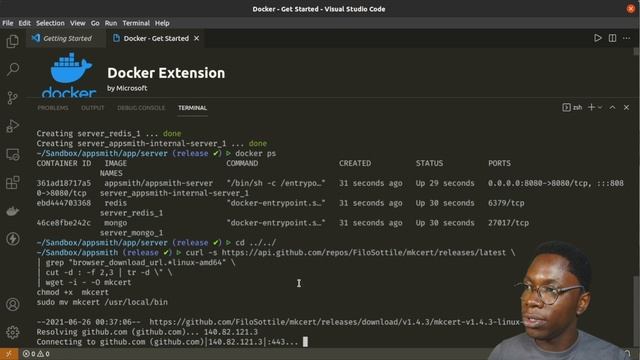Screen dimensions: 640x360
Task: Click '6379/tcp' port text
Action: 506,203
